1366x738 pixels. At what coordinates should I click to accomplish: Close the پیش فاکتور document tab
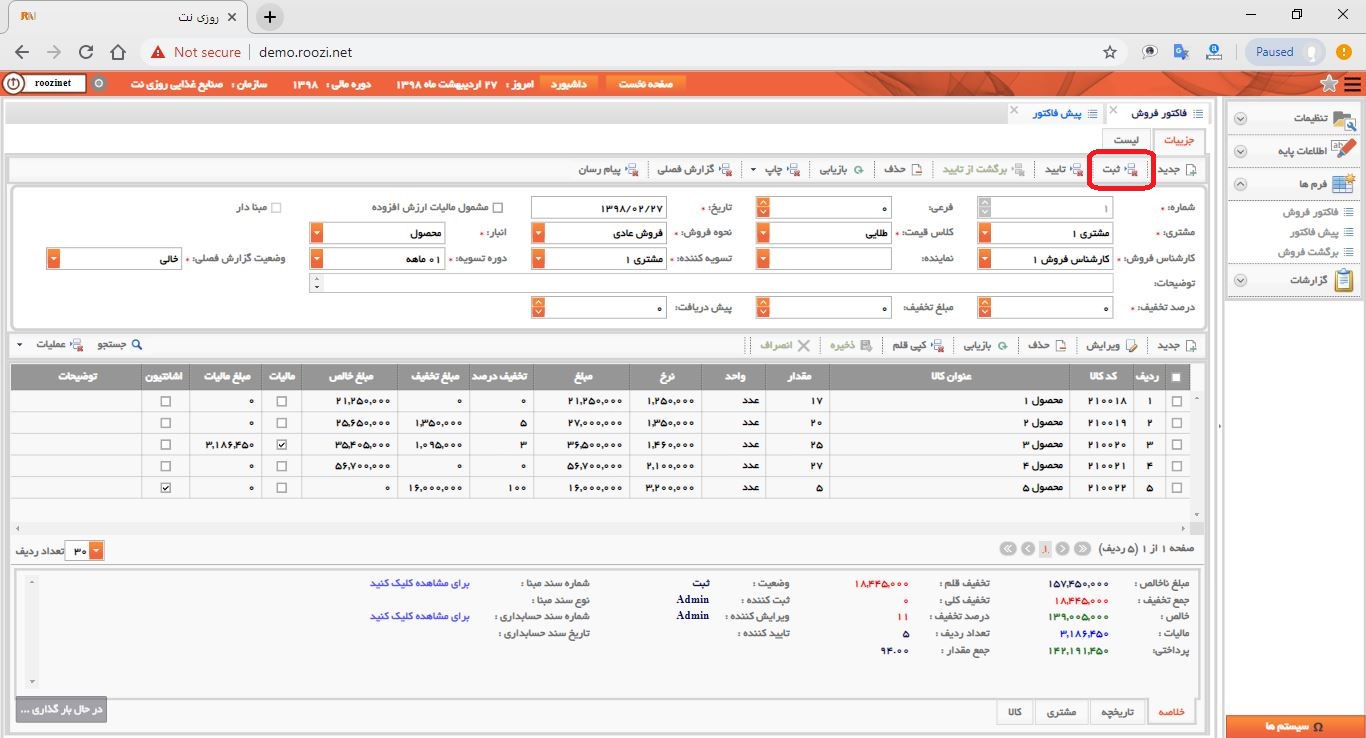point(1013,110)
